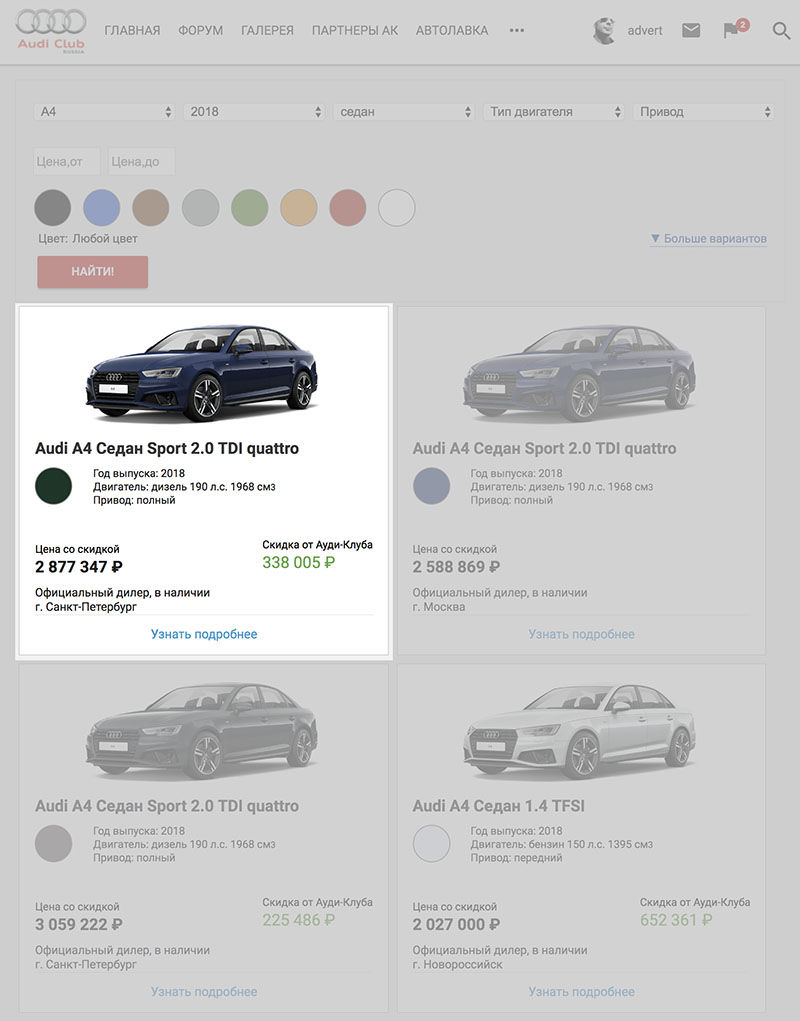The width and height of the screenshot is (800, 1021).
Task: Click the 2 027 000 ₽ price
Action: tap(456, 925)
